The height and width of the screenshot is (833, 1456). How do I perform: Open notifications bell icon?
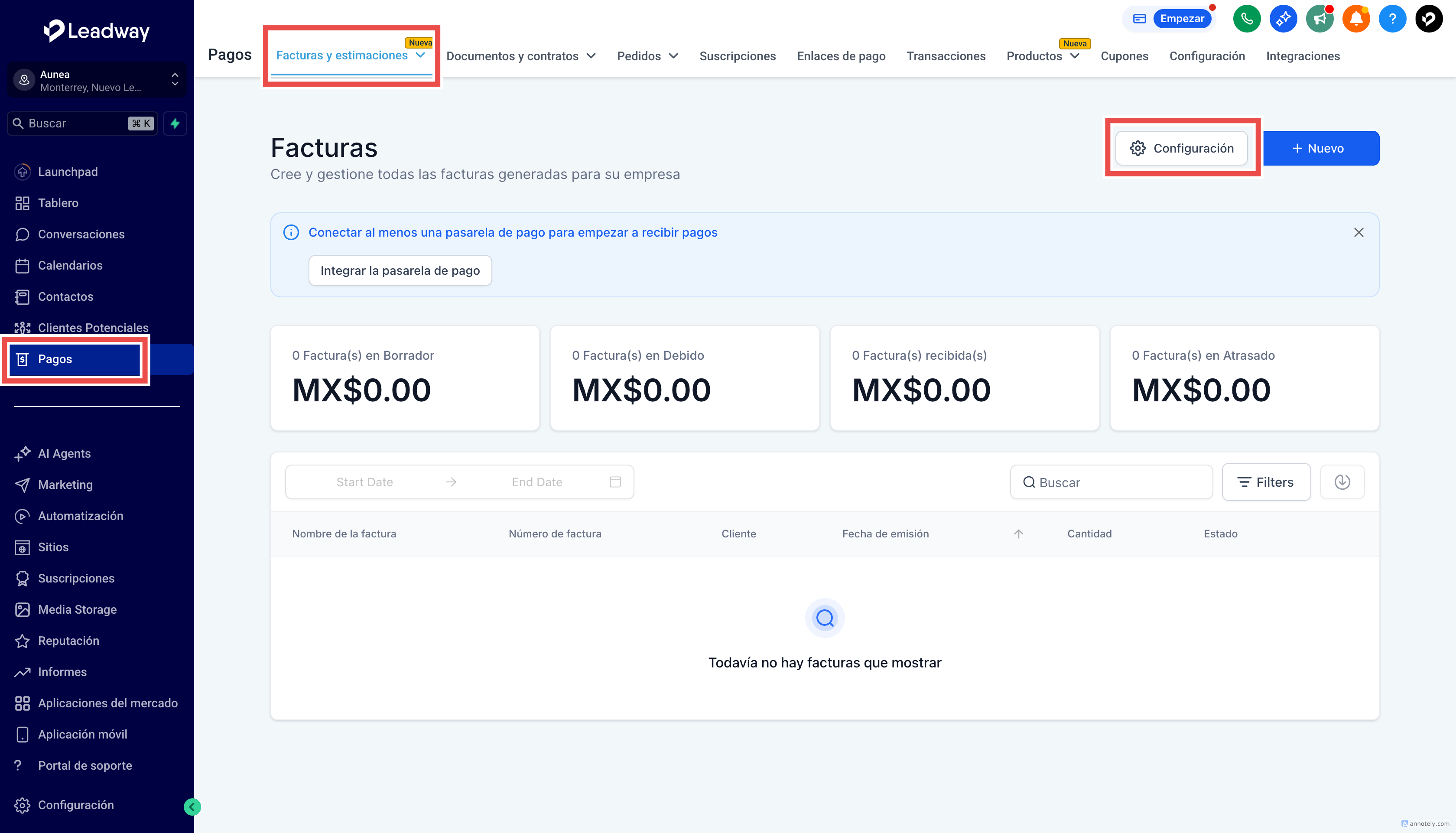coord(1355,19)
